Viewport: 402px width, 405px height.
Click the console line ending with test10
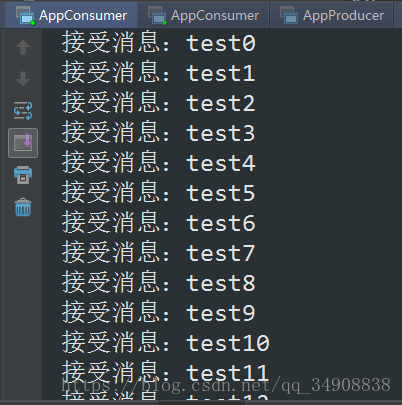click(x=166, y=343)
